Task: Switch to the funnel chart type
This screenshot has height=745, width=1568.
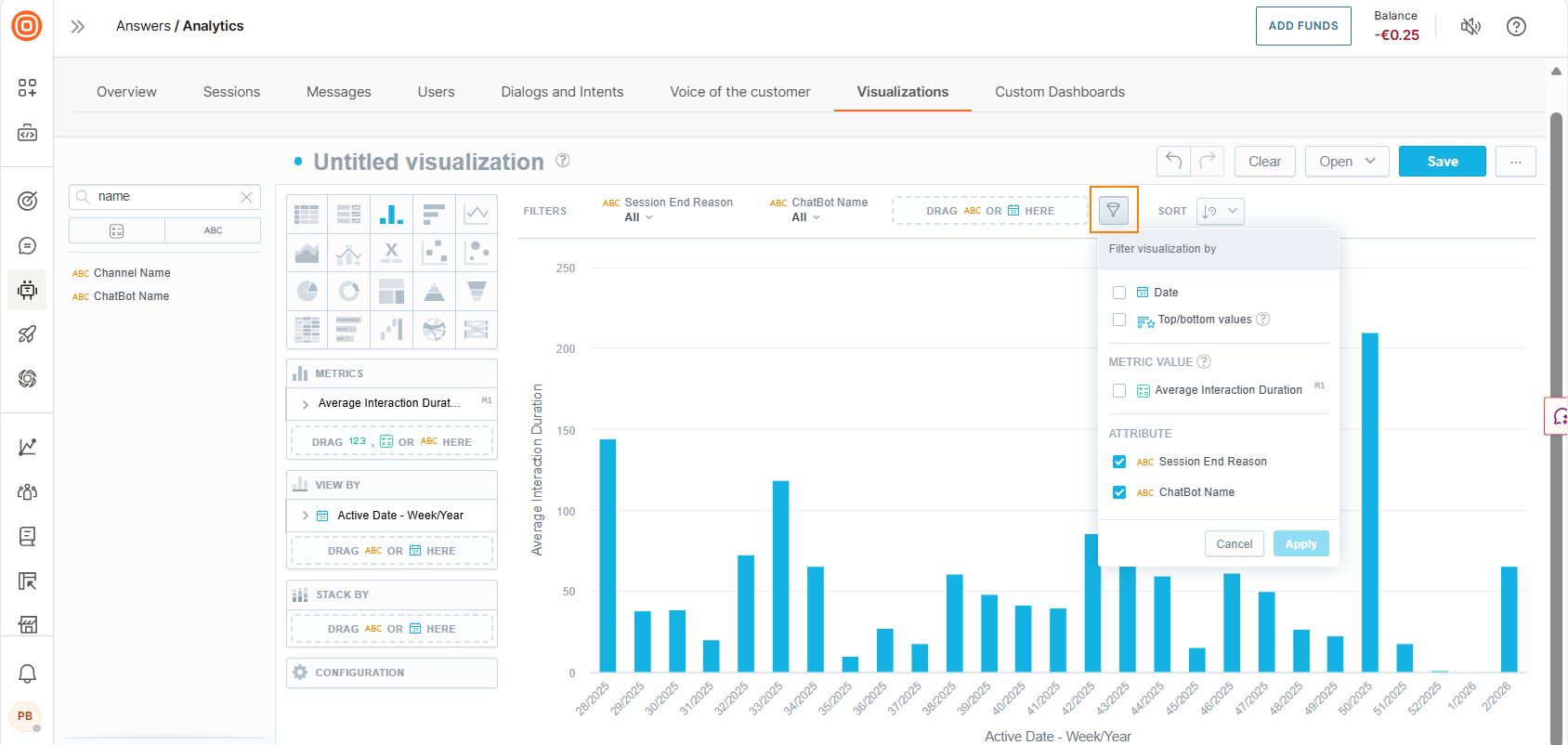Action: tap(477, 292)
